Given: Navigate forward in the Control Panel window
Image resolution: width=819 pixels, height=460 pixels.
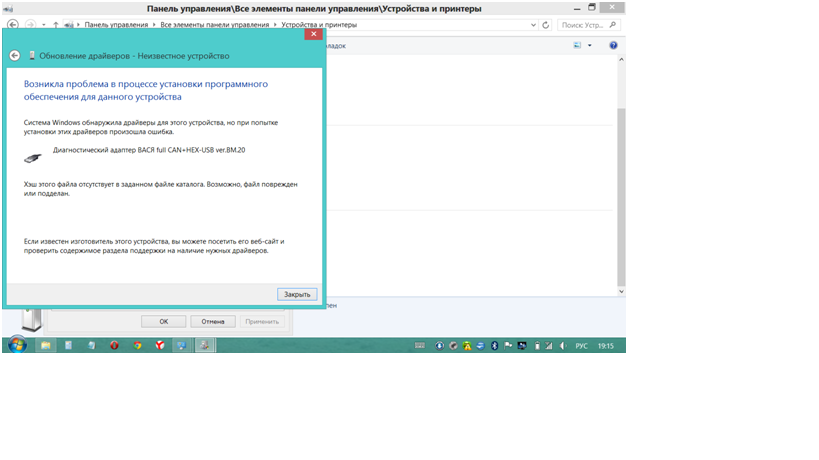Looking at the screenshot, I should pyautogui.click(x=30, y=25).
